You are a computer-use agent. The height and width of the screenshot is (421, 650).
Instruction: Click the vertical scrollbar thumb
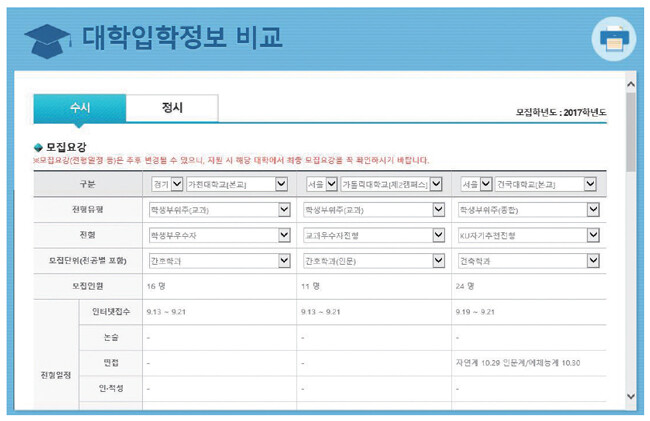tap(630, 130)
